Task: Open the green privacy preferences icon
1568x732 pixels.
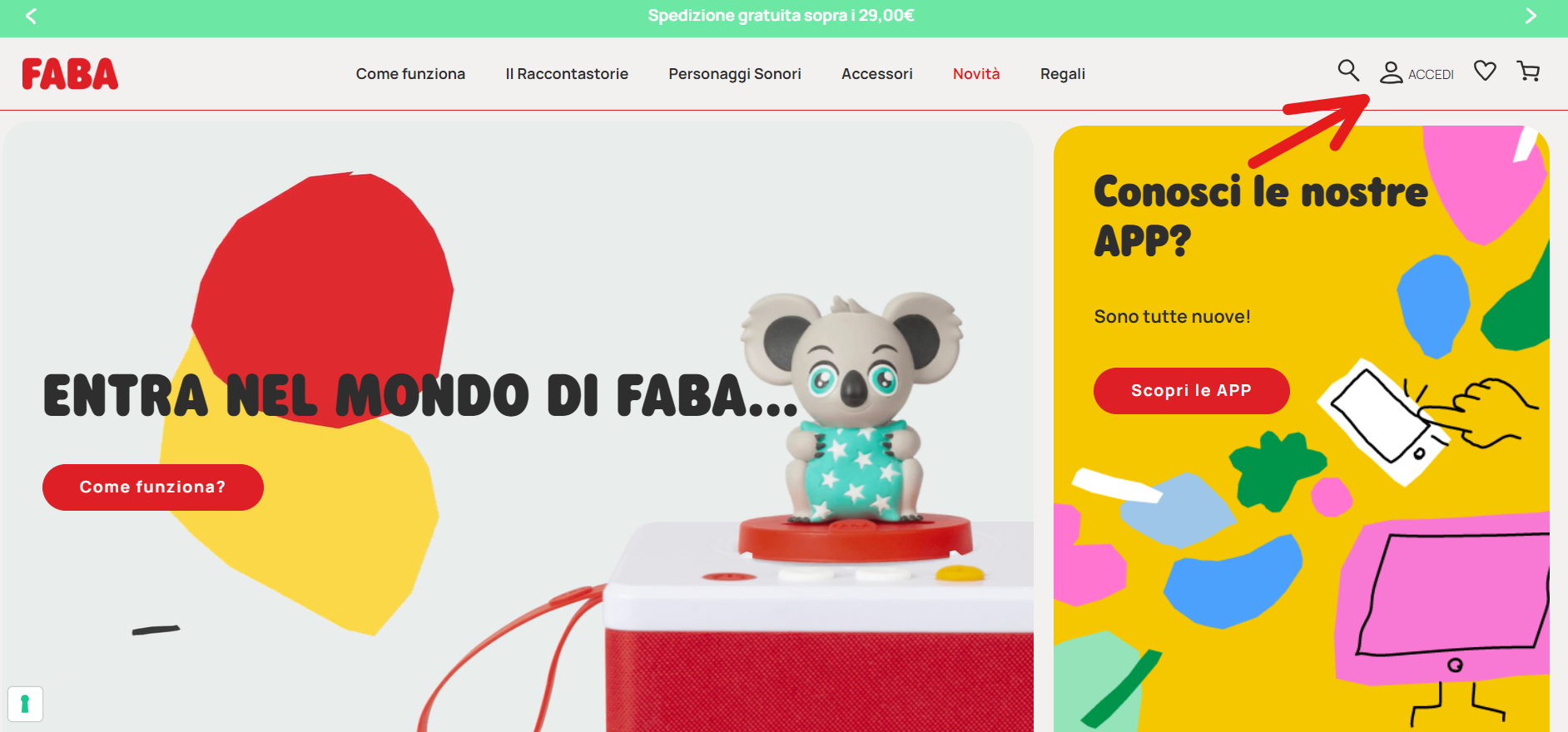Action: [25, 704]
